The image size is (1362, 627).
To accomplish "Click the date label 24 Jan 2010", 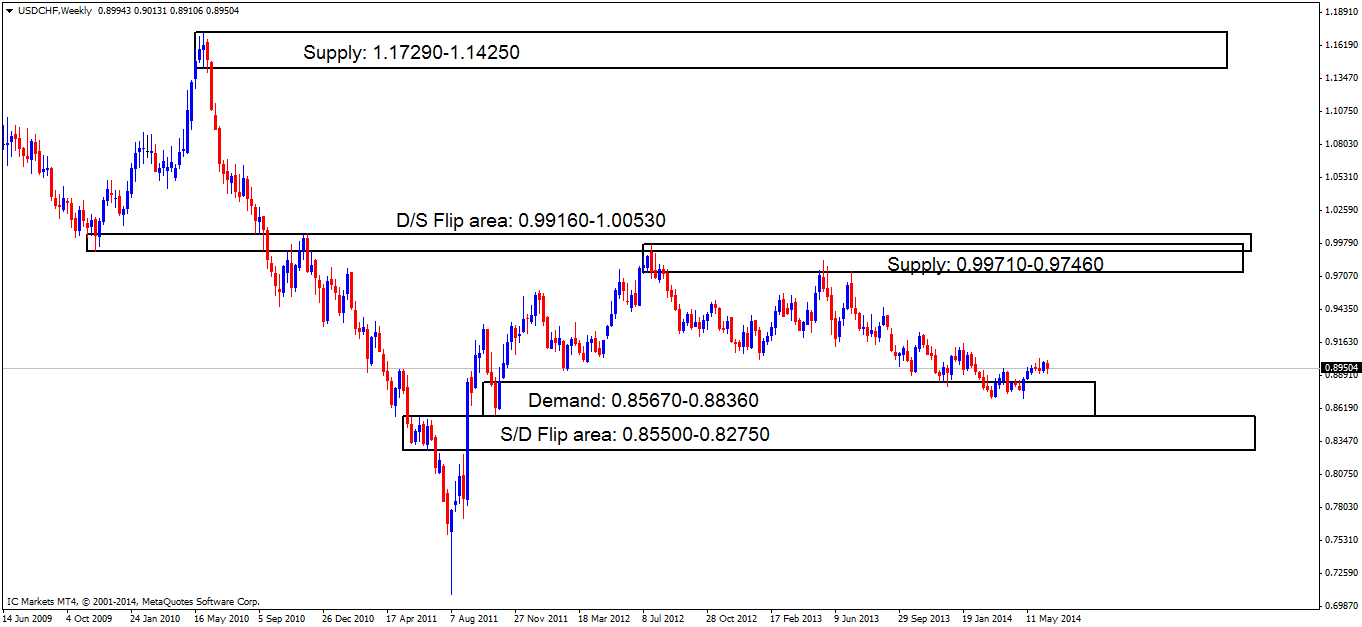I will click(155, 618).
